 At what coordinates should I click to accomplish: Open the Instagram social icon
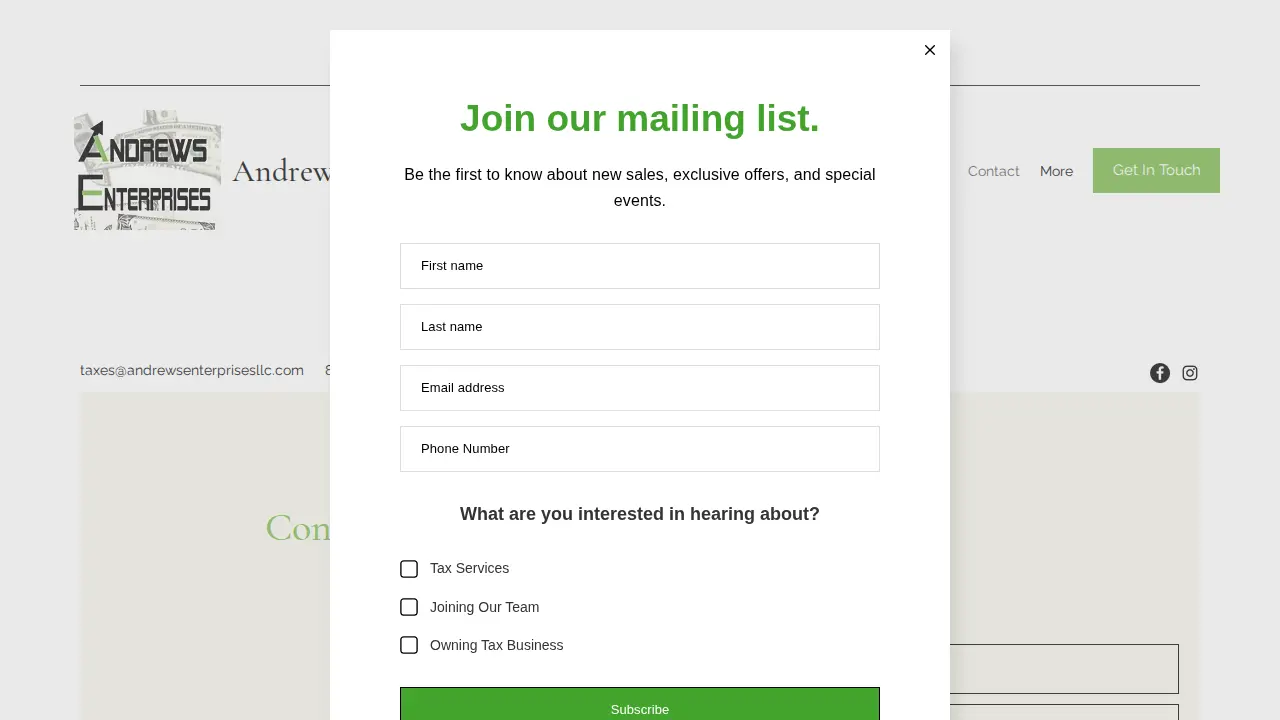coord(1190,373)
